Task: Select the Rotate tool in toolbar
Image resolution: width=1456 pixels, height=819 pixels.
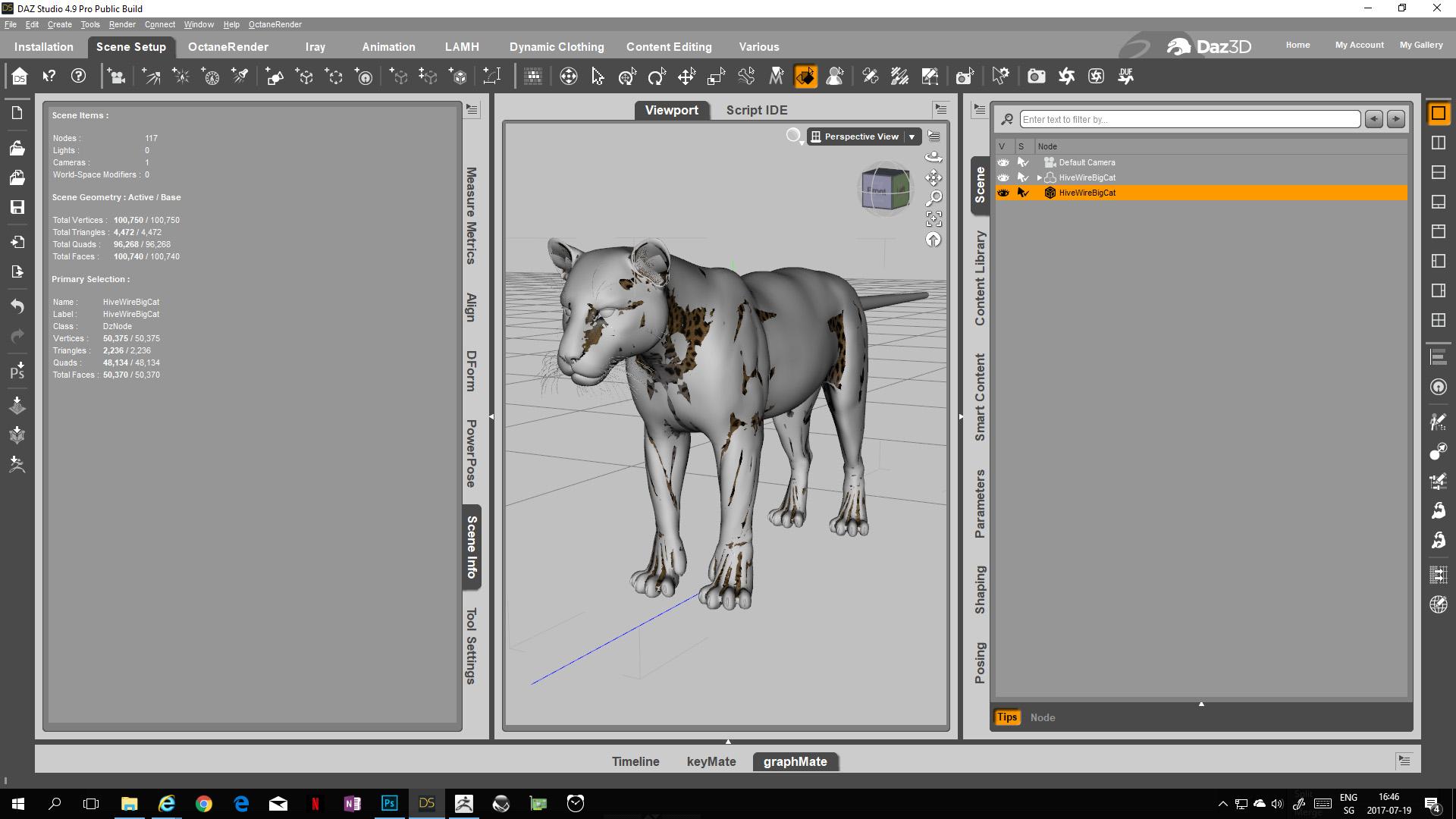Action: point(657,77)
